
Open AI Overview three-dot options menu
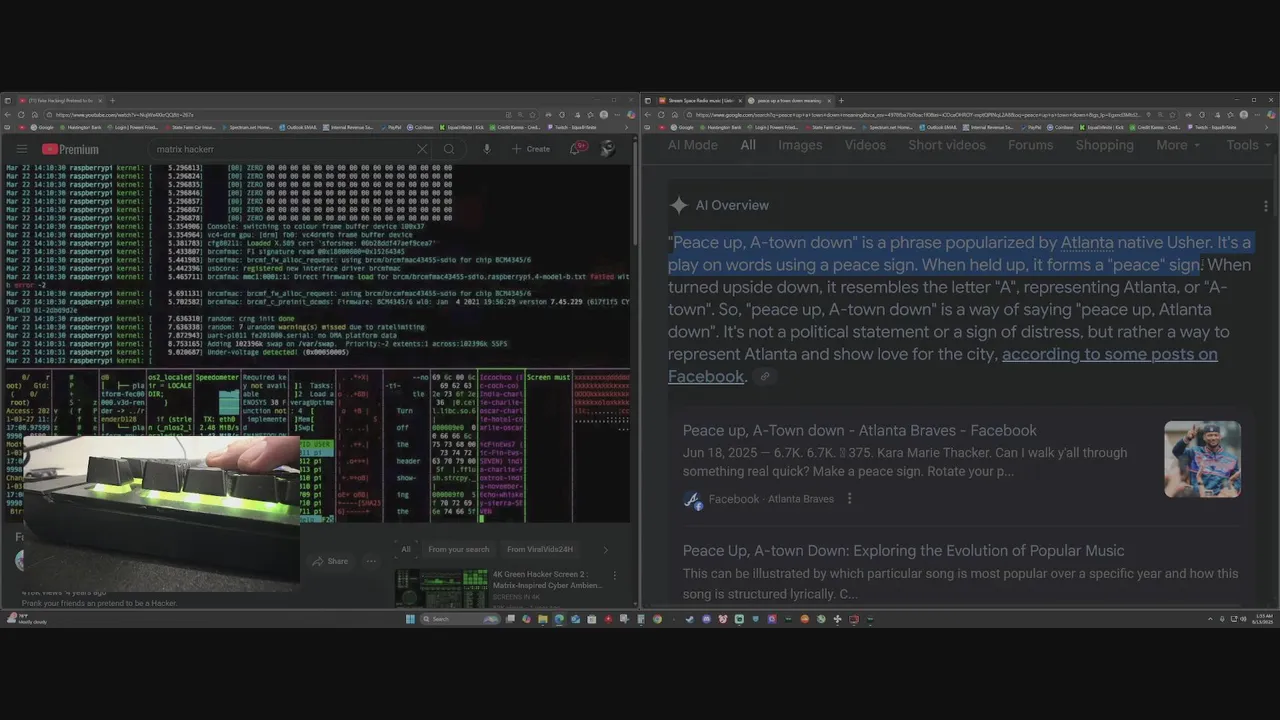(x=1265, y=206)
